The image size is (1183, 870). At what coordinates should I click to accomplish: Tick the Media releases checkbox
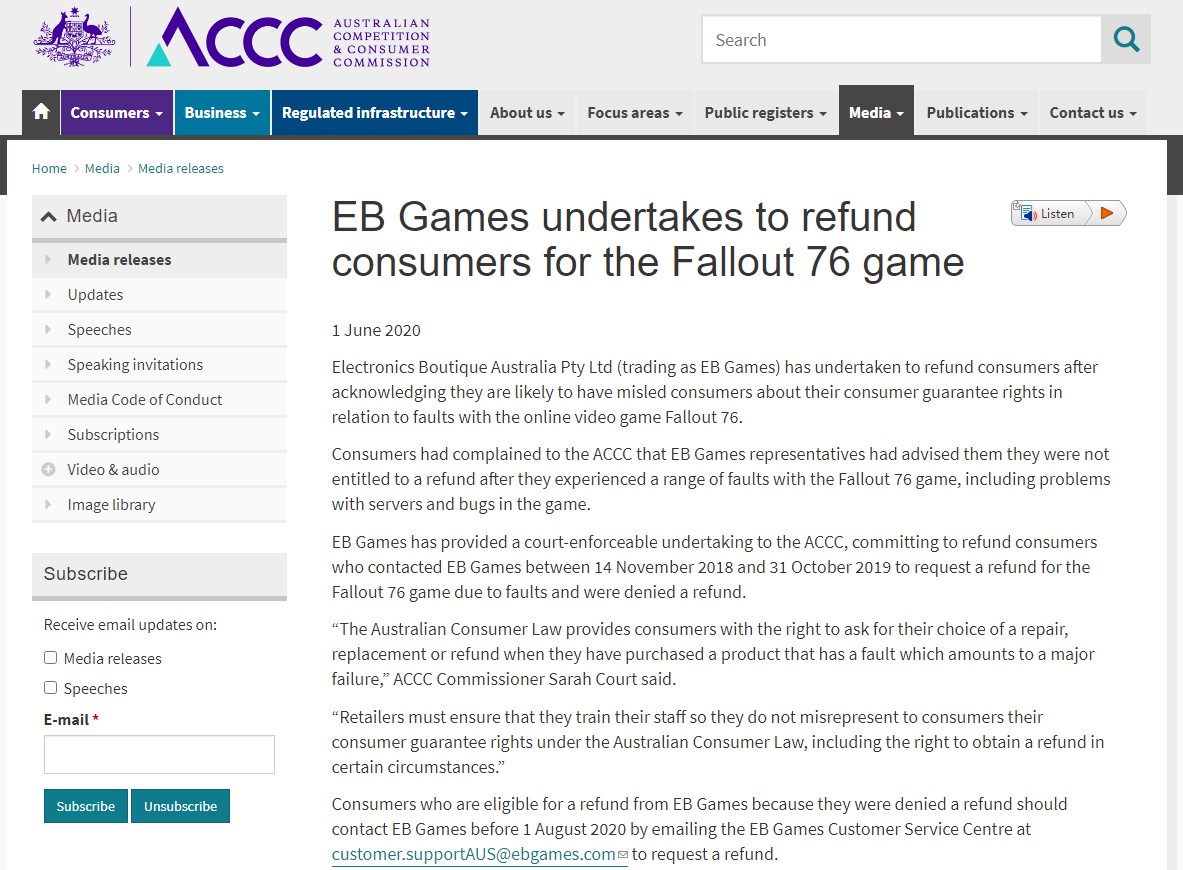pos(51,658)
